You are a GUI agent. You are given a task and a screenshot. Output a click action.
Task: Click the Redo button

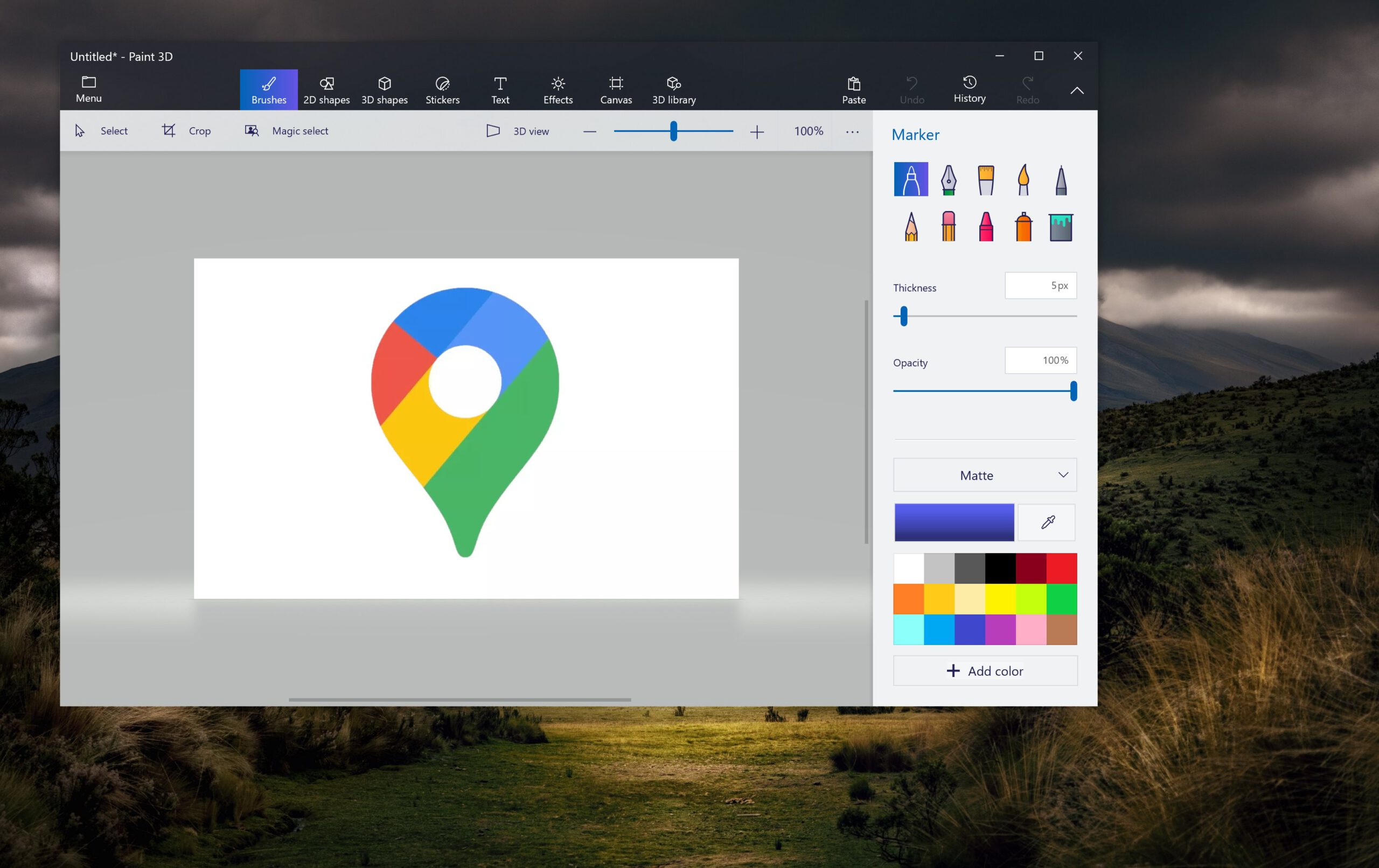(1027, 90)
